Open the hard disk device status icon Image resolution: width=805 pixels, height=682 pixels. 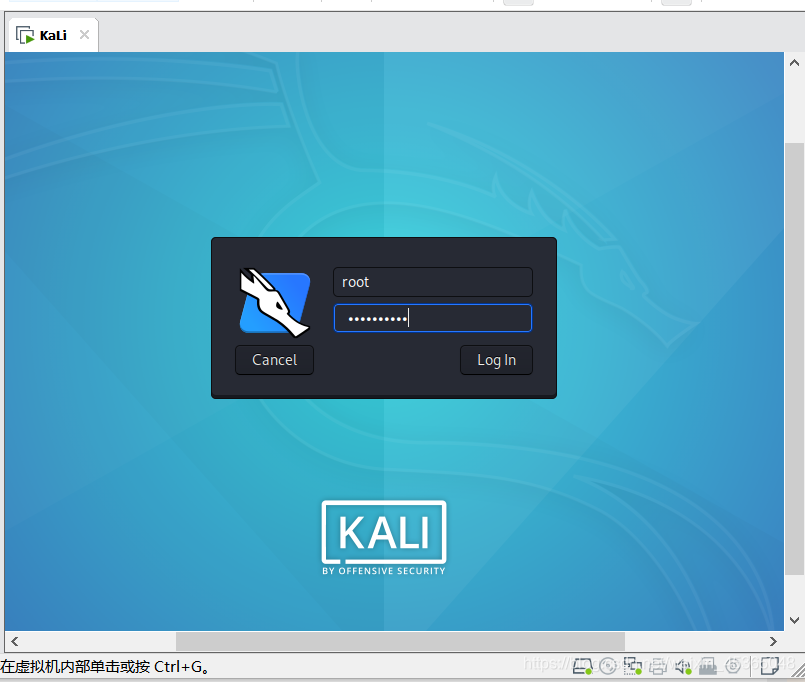[583, 666]
